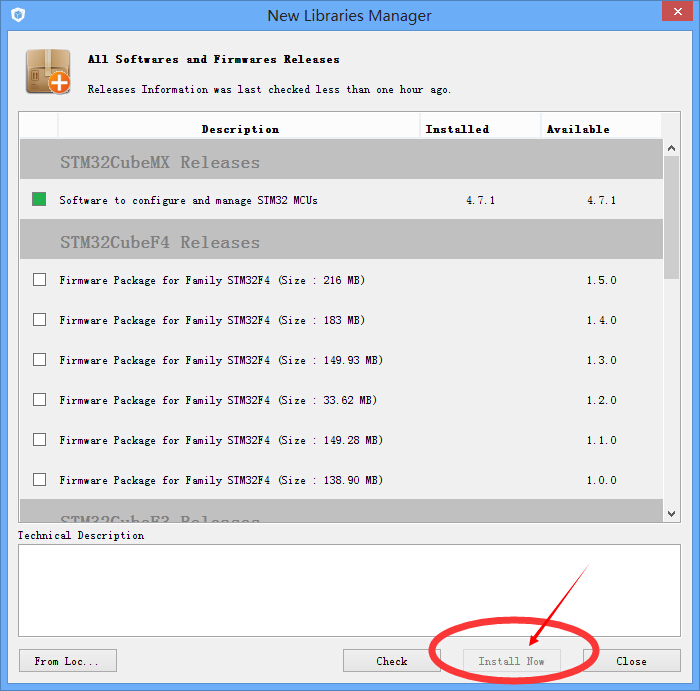Select the STM32CubeMX Releases section header
Viewport: 700px width, 691px height.
pyautogui.click(x=342, y=159)
